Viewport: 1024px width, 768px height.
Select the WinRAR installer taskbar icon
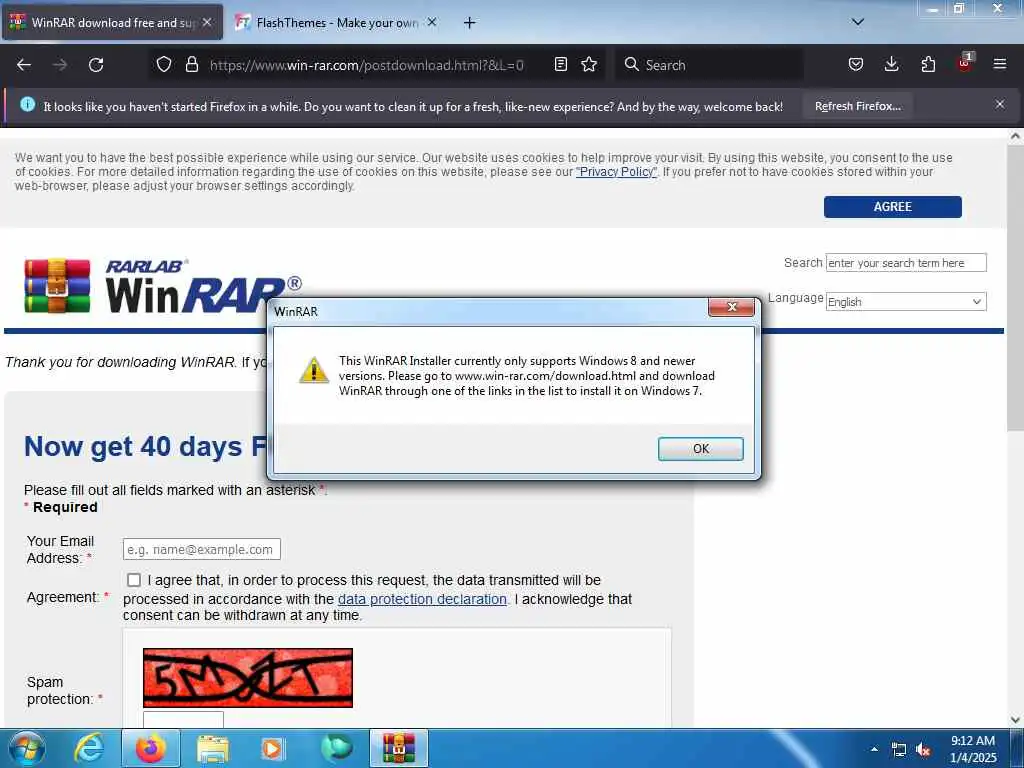click(399, 748)
